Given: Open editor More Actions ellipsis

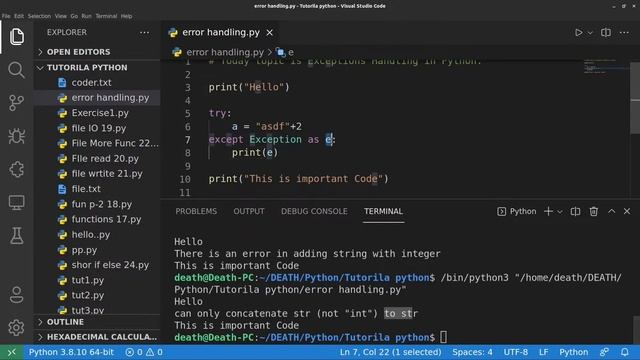Looking at the screenshot, I should pos(624,33).
